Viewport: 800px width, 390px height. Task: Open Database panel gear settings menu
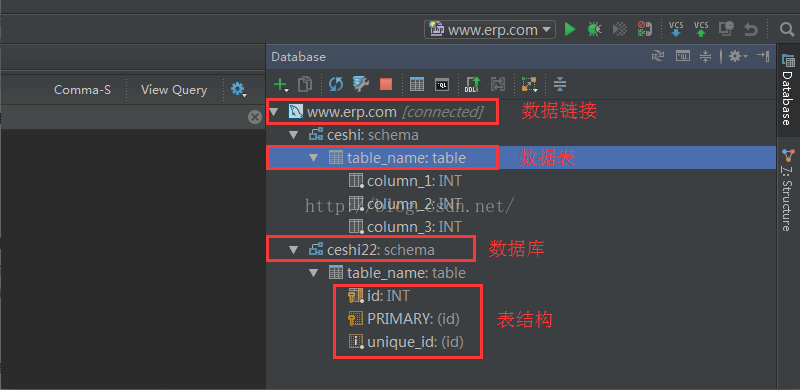point(737,56)
